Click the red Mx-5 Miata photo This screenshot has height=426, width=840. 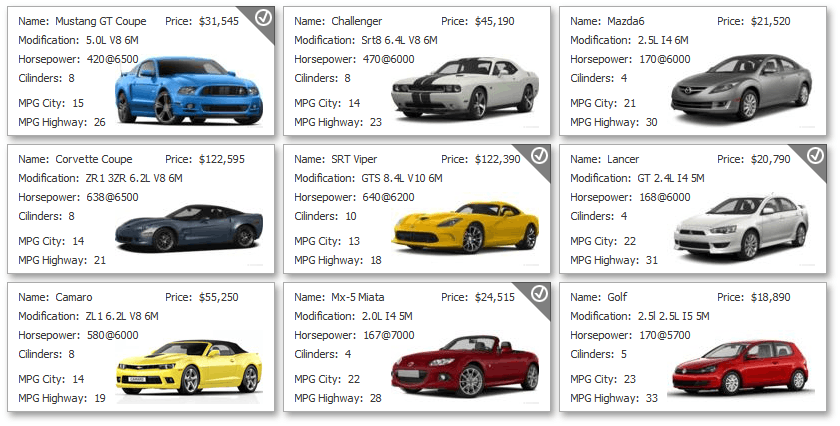(465, 367)
